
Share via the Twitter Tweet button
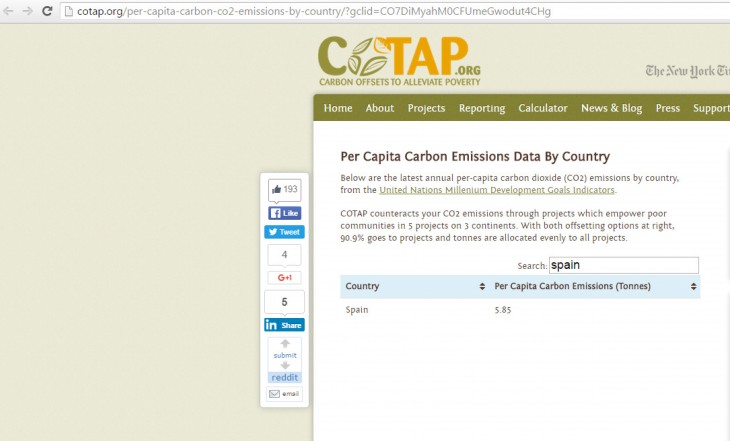[x=284, y=232]
